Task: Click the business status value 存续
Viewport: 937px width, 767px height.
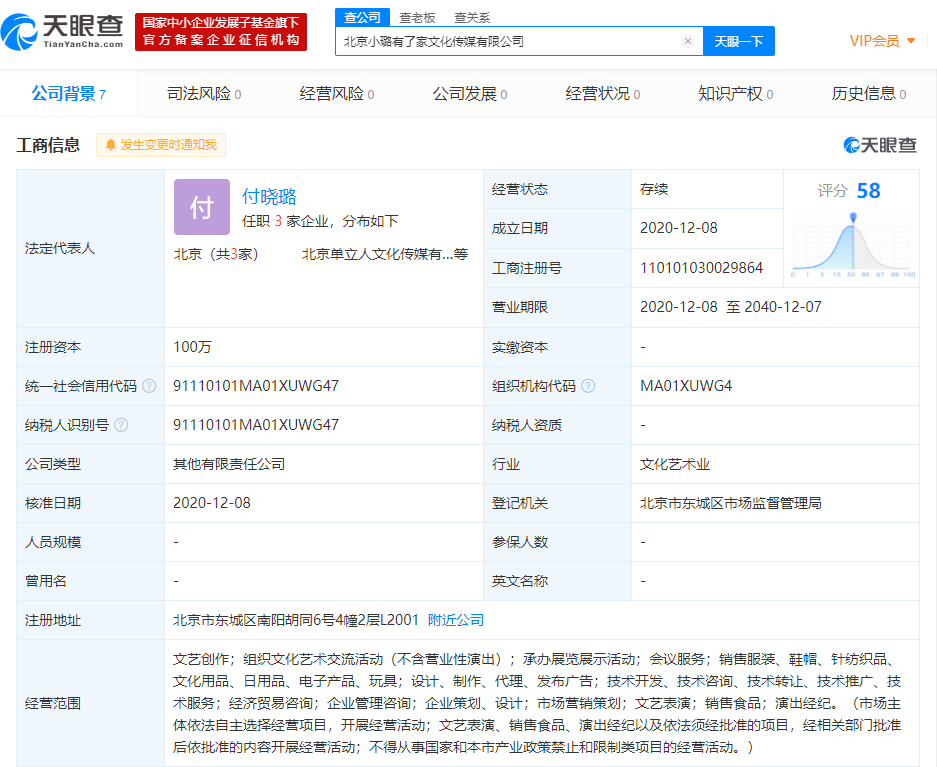Action: point(654,189)
